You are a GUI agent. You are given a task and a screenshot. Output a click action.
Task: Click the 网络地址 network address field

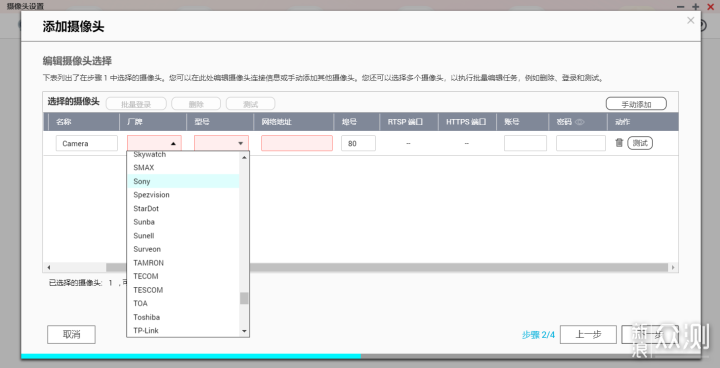click(x=297, y=143)
